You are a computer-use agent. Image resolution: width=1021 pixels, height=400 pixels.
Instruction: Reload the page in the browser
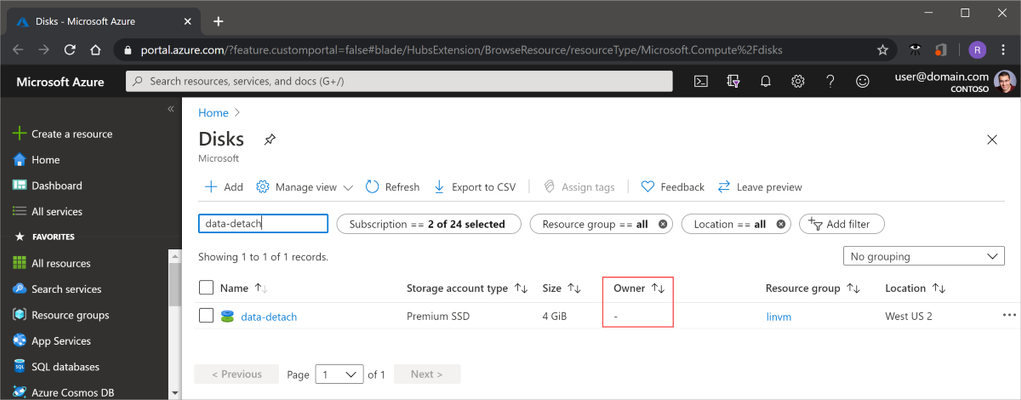click(70, 50)
